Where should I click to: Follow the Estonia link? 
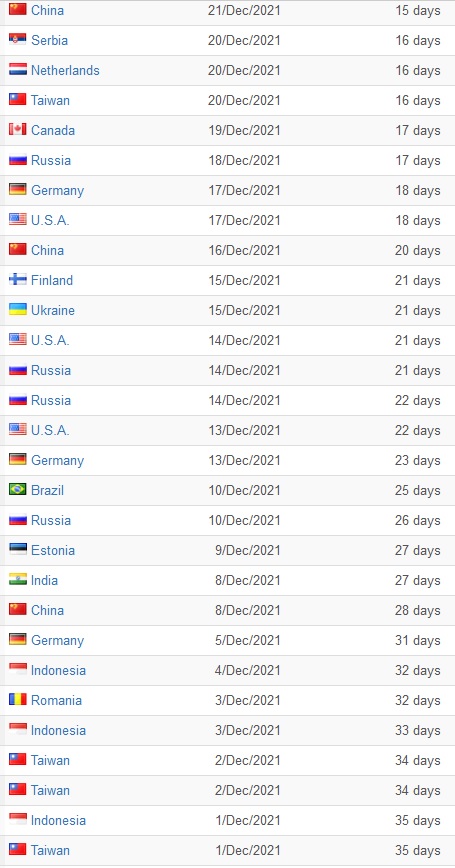pos(53,550)
